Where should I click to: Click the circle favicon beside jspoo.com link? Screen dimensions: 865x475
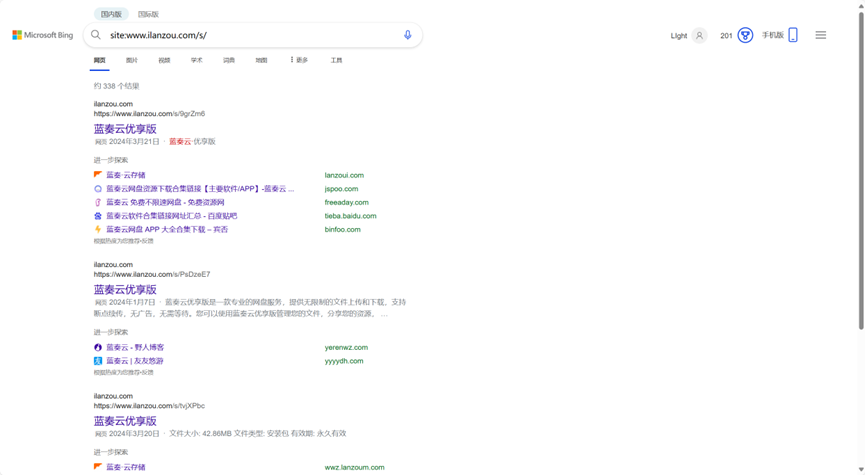point(98,189)
